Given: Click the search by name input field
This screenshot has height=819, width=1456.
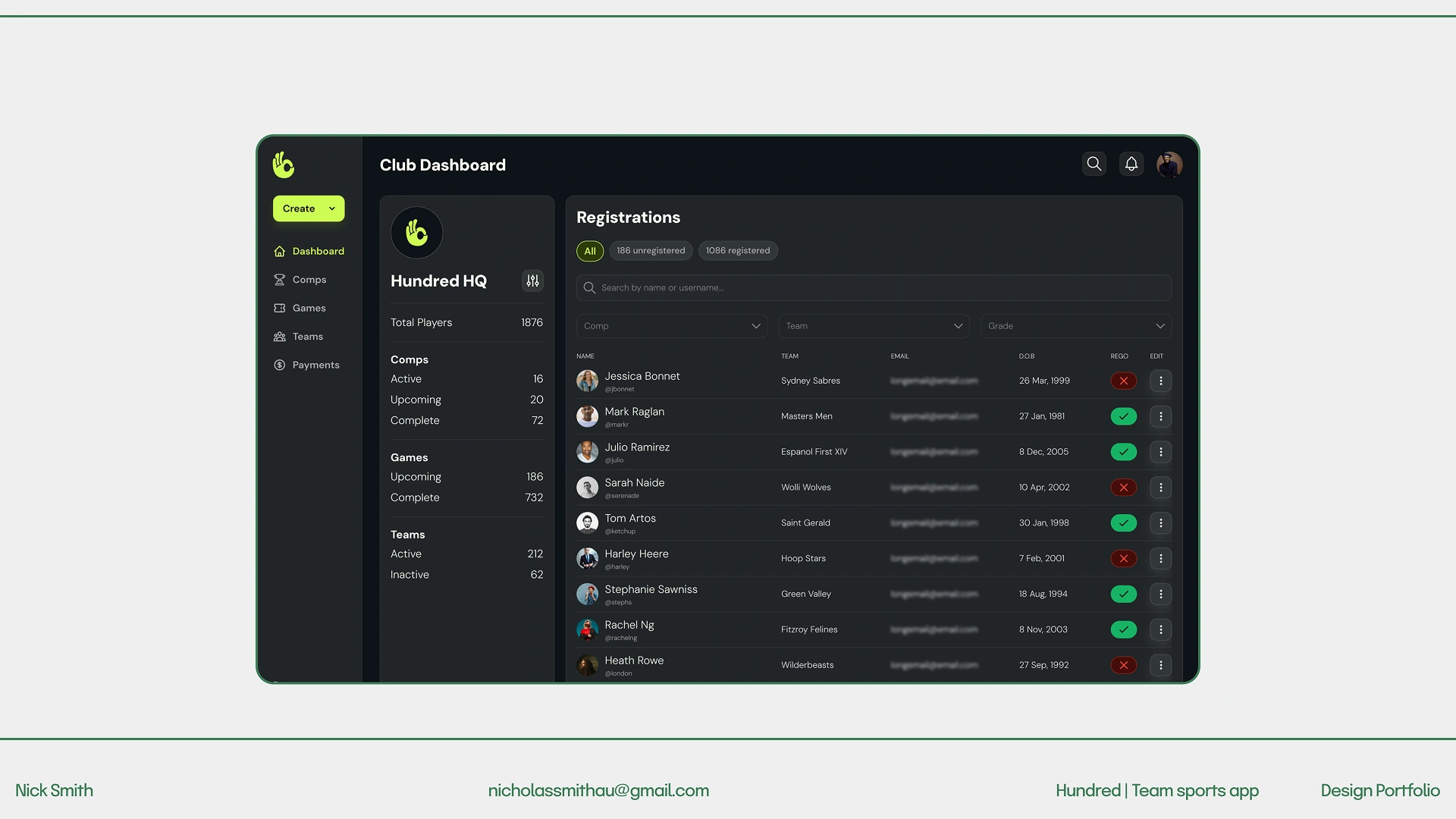Looking at the screenshot, I should tap(872, 288).
